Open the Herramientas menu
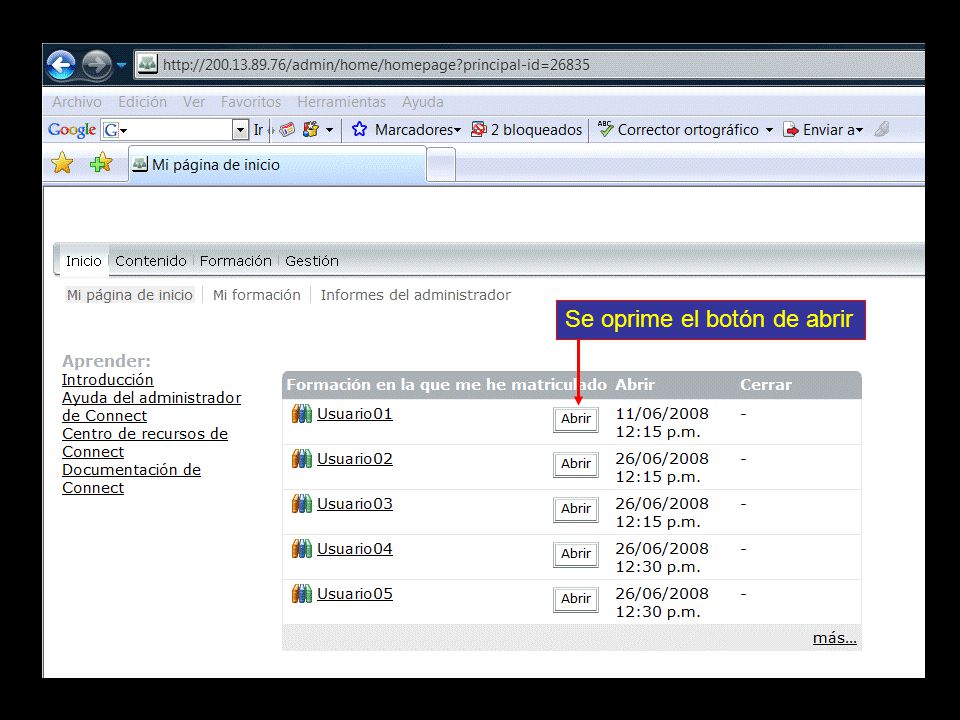This screenshot has height=720, width=960. 341,102
